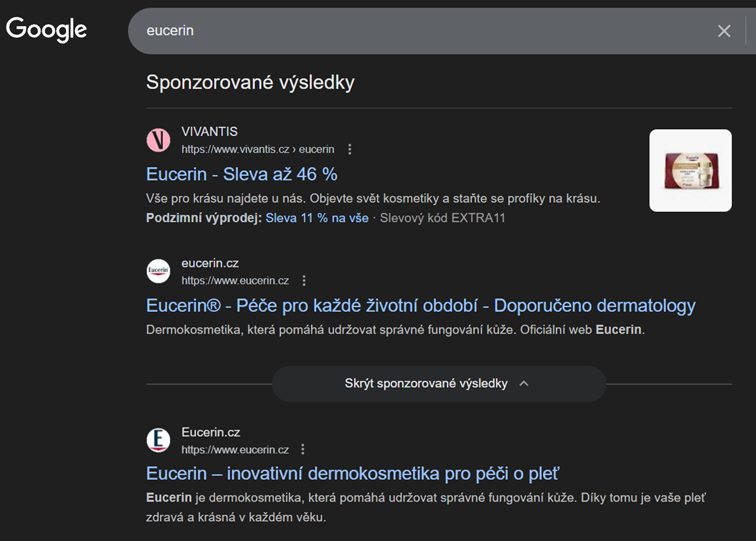Open the Google logo homepage link
The image size is (756, 541).
click(46, 29)
